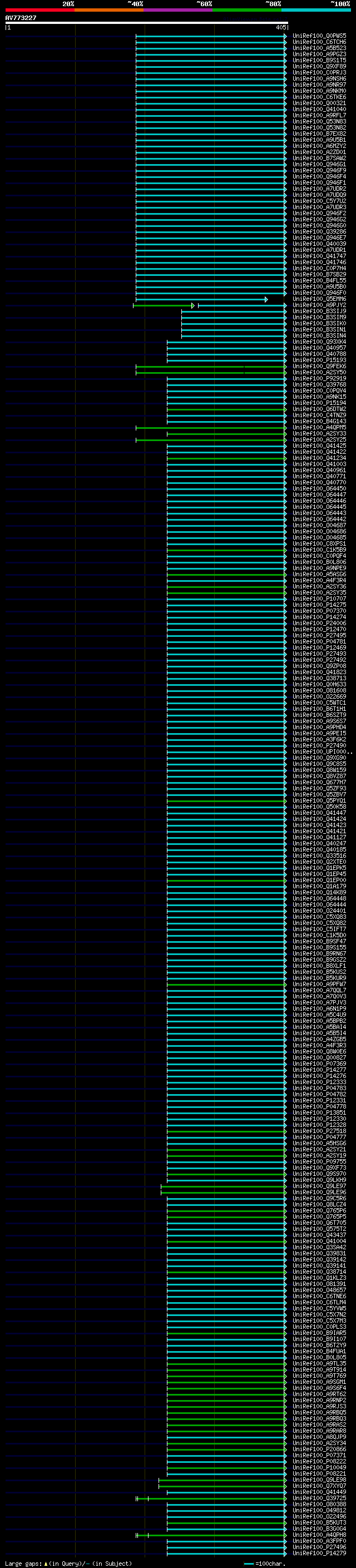
Task: Select the label UniRef100_P27496
Action: click(x=319, y=1547)
